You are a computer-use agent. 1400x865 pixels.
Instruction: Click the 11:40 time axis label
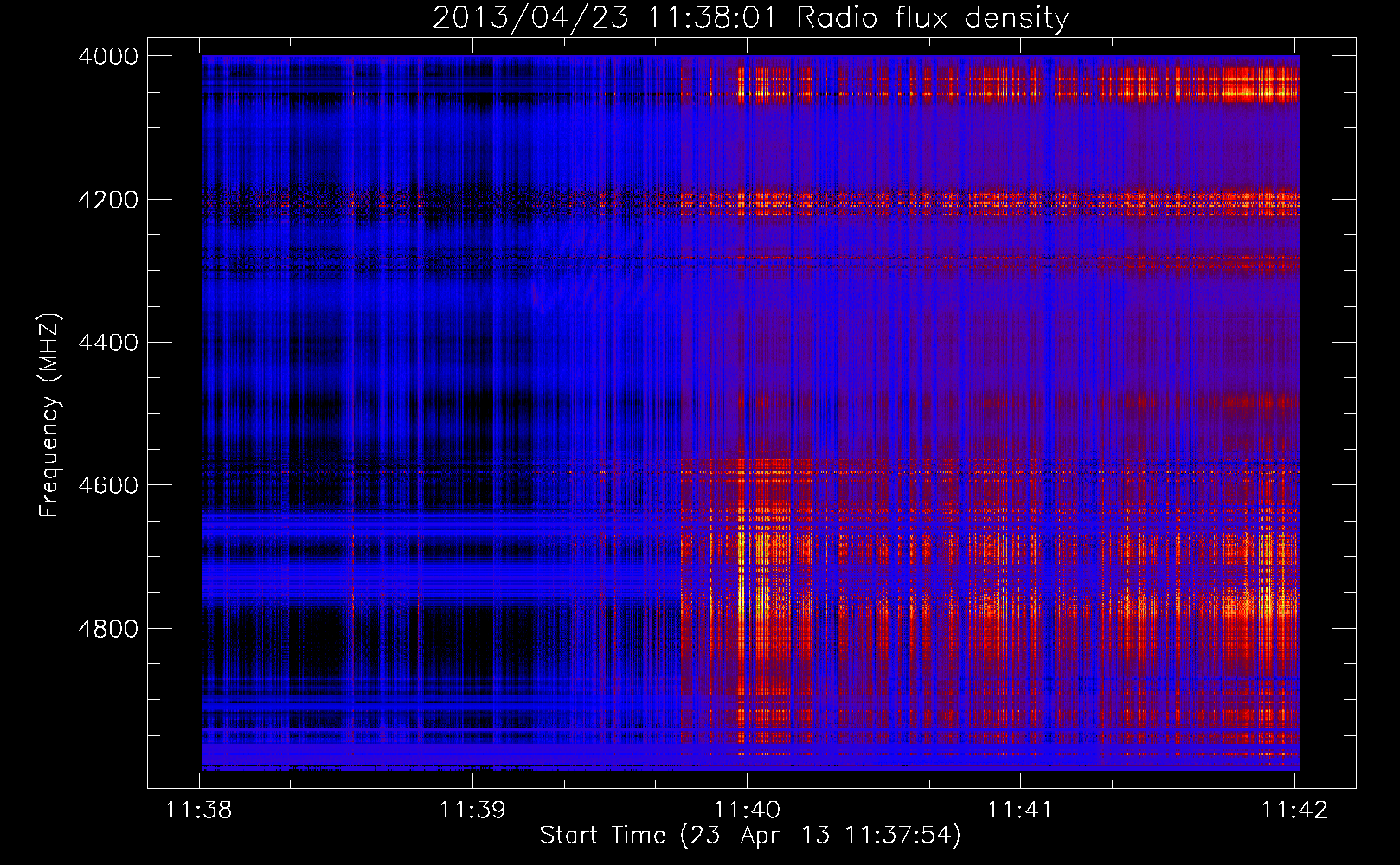(x=747, y=811)
